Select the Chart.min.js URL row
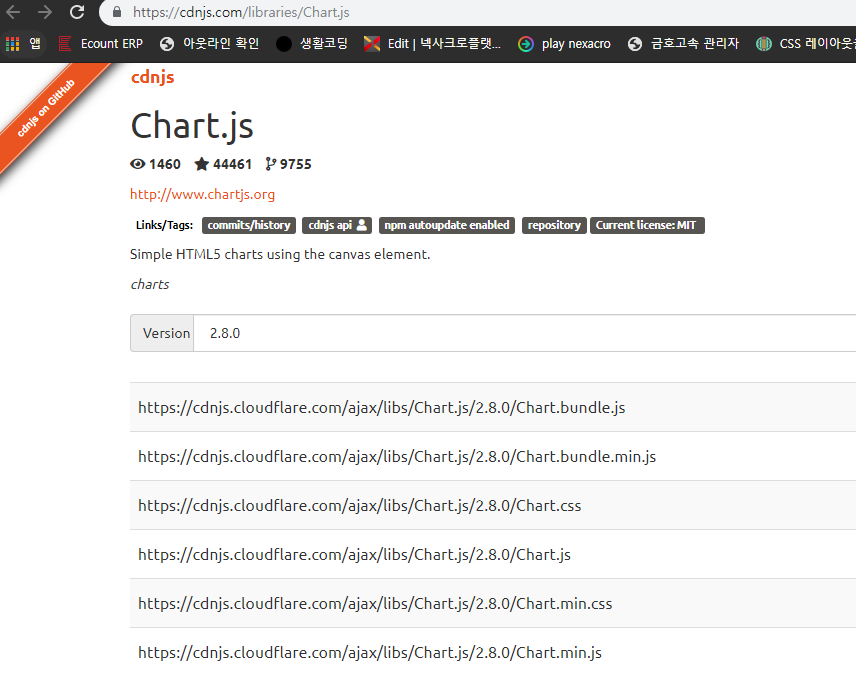Screen dimensions: 856x681 click(493, 653)
